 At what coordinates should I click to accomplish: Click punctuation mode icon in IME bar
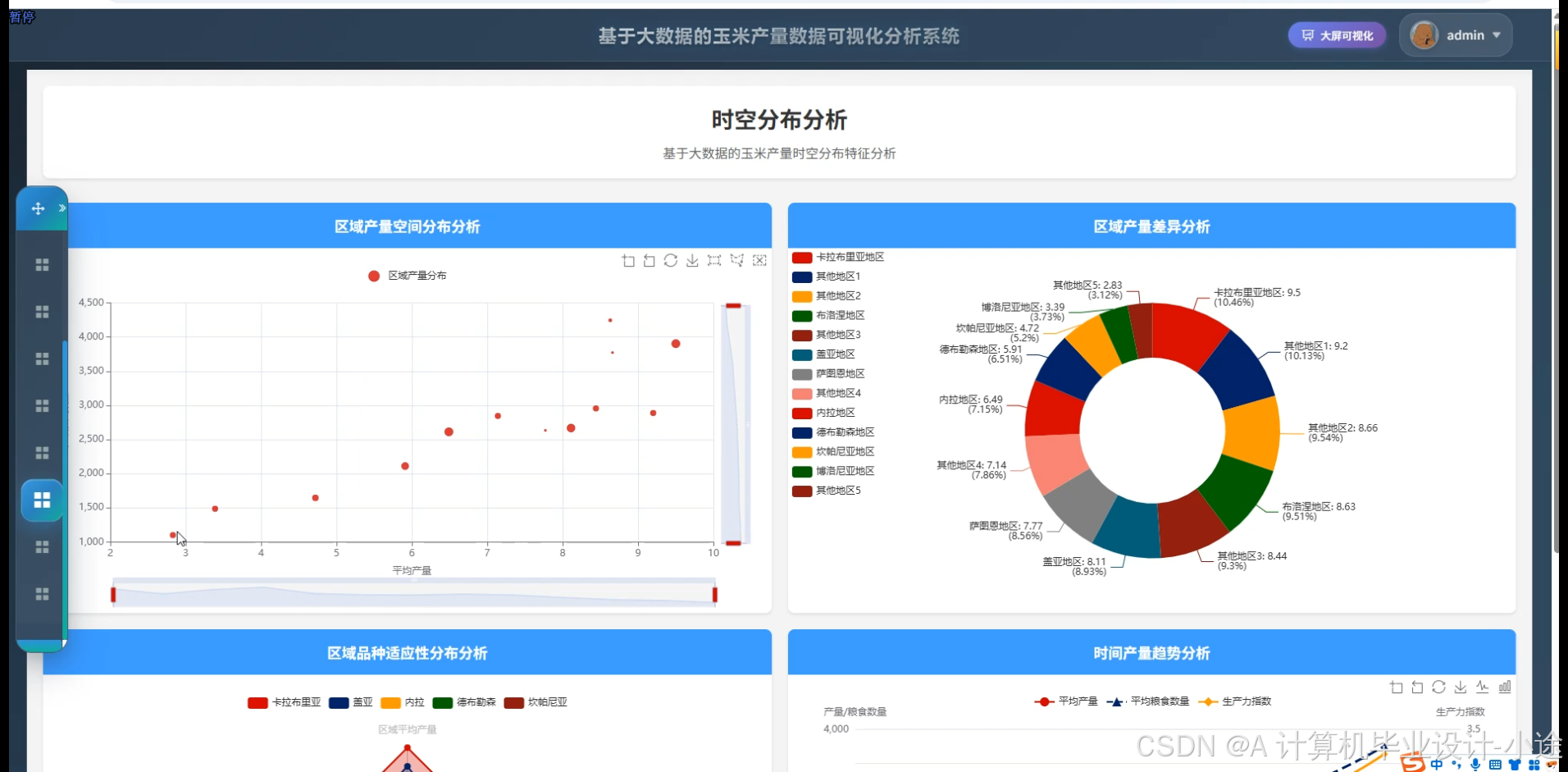point(1456,765)
